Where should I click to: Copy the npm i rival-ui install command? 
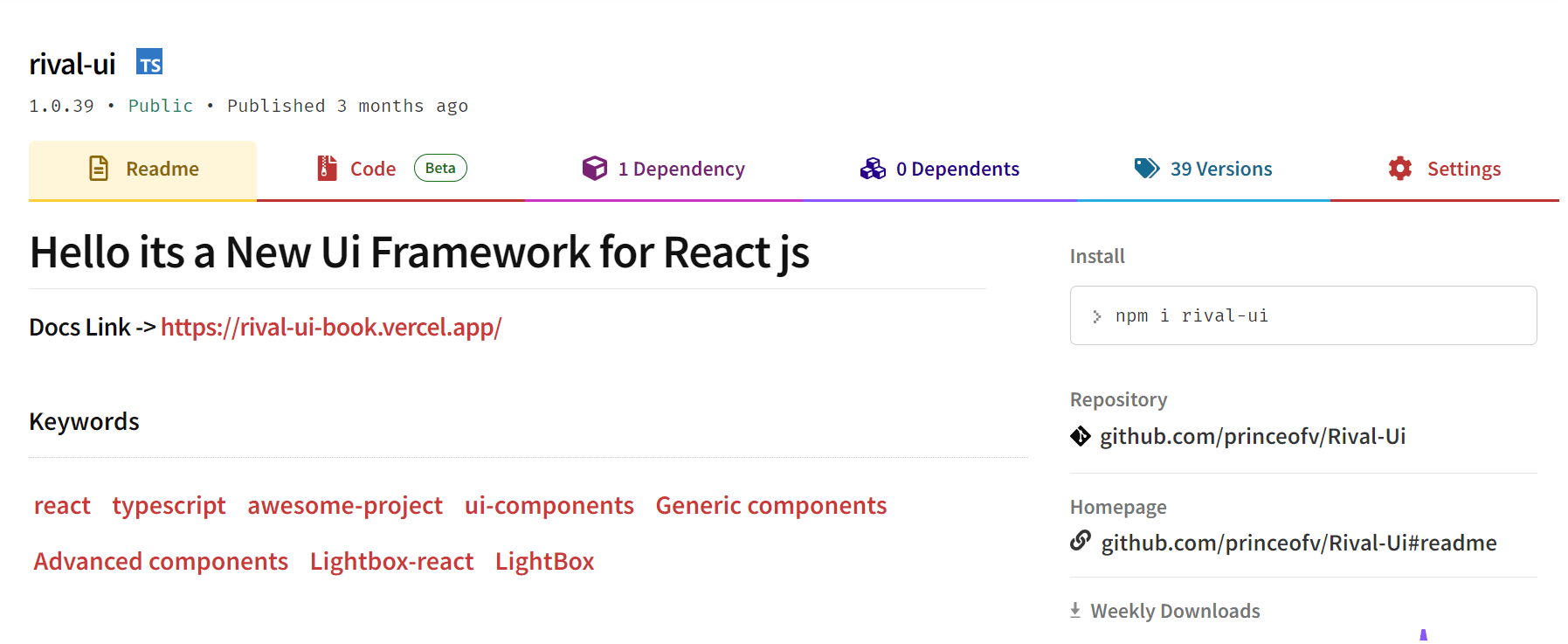coord(1303,315)
